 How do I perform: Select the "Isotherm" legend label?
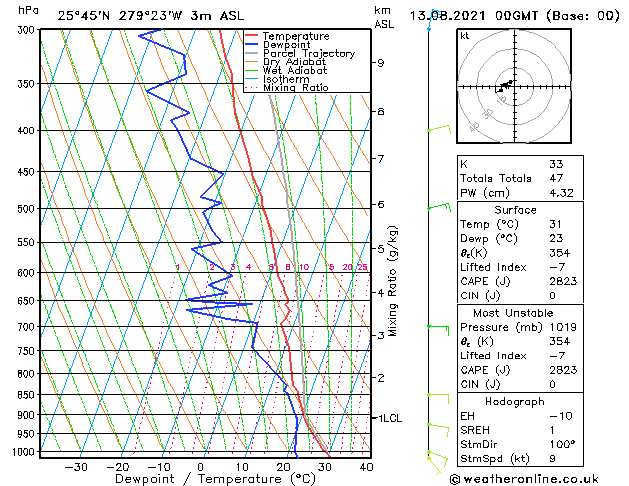point(286,79)
